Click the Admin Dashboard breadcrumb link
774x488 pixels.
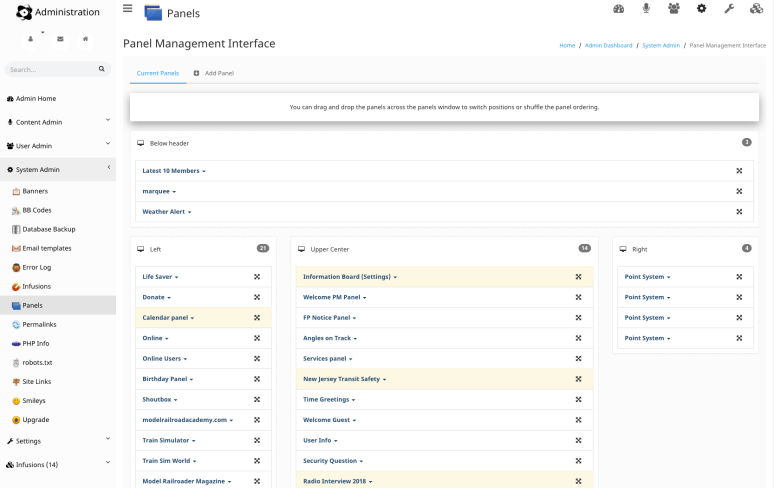[608, 45]
